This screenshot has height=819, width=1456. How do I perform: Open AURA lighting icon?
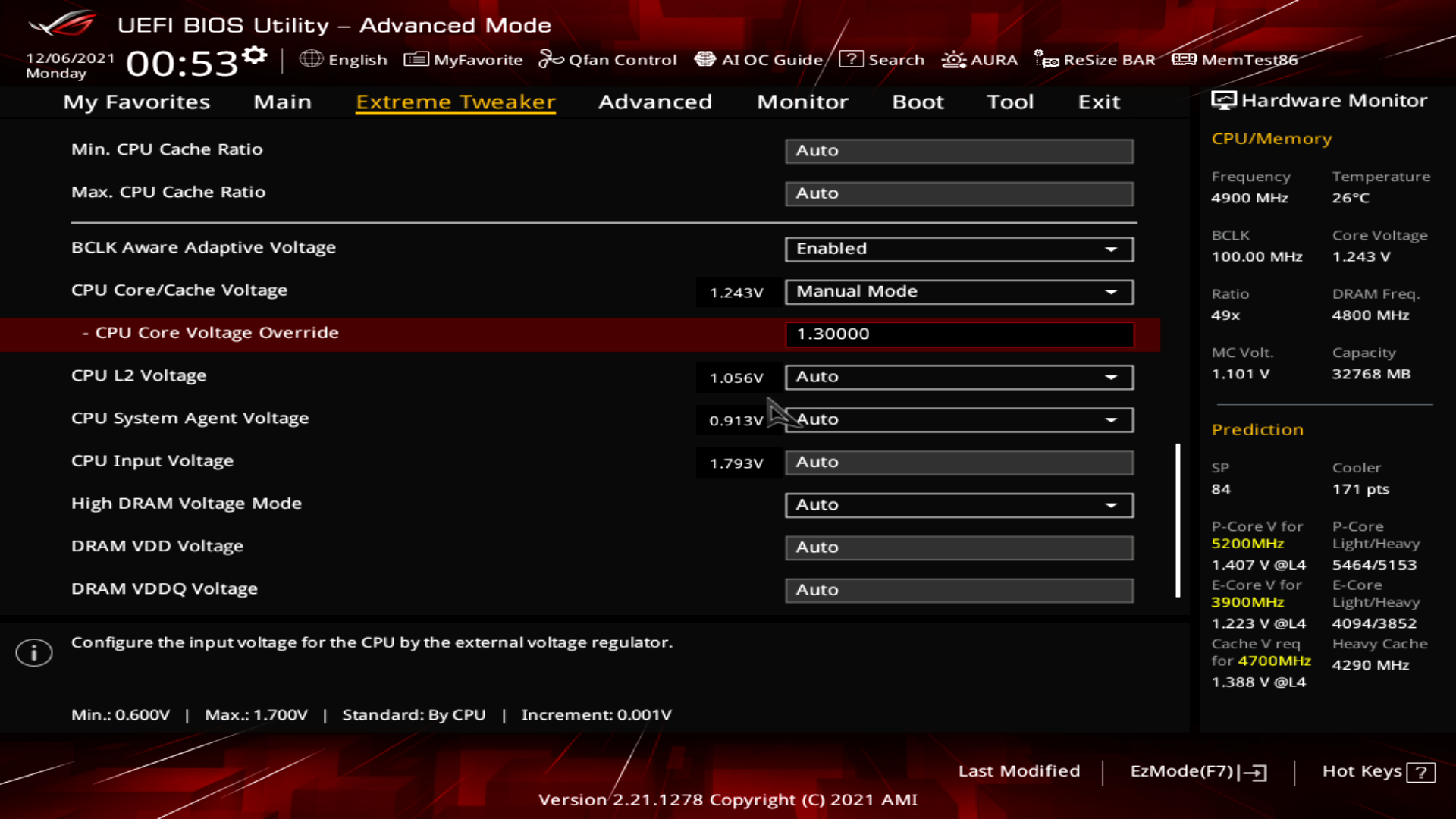point(953,59)
